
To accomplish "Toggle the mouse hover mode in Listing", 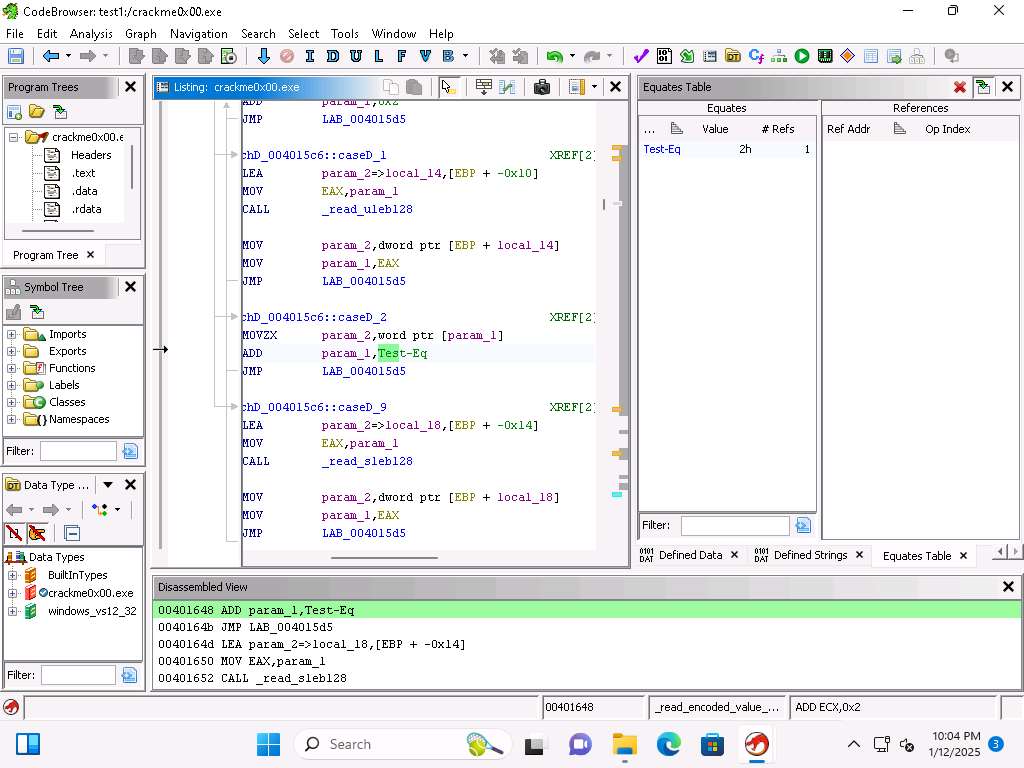I will click(448, 87).
